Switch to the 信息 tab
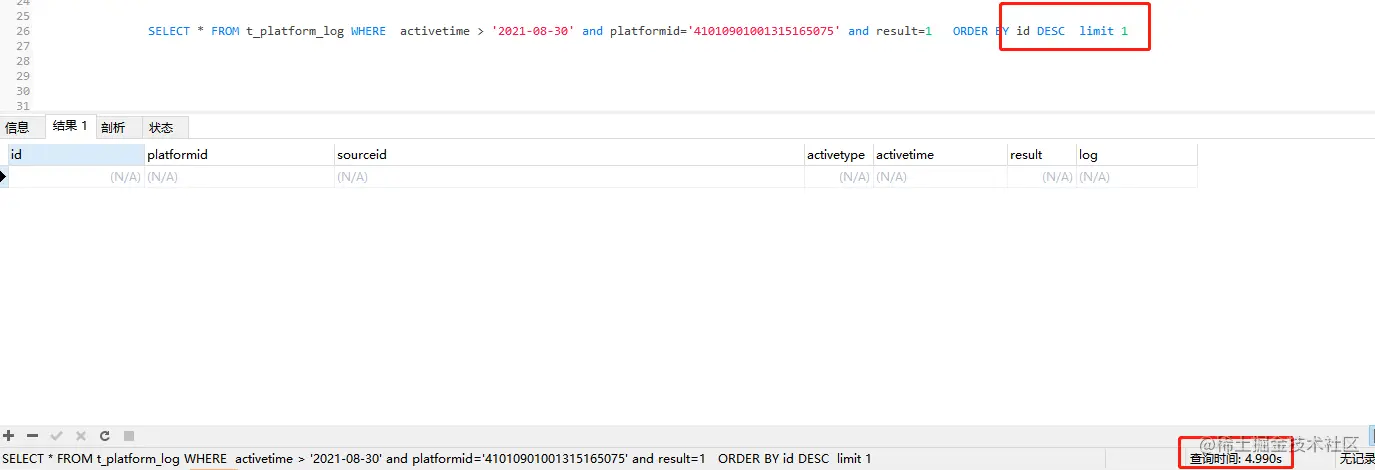 pyautogui.click(x=18, y=127)
